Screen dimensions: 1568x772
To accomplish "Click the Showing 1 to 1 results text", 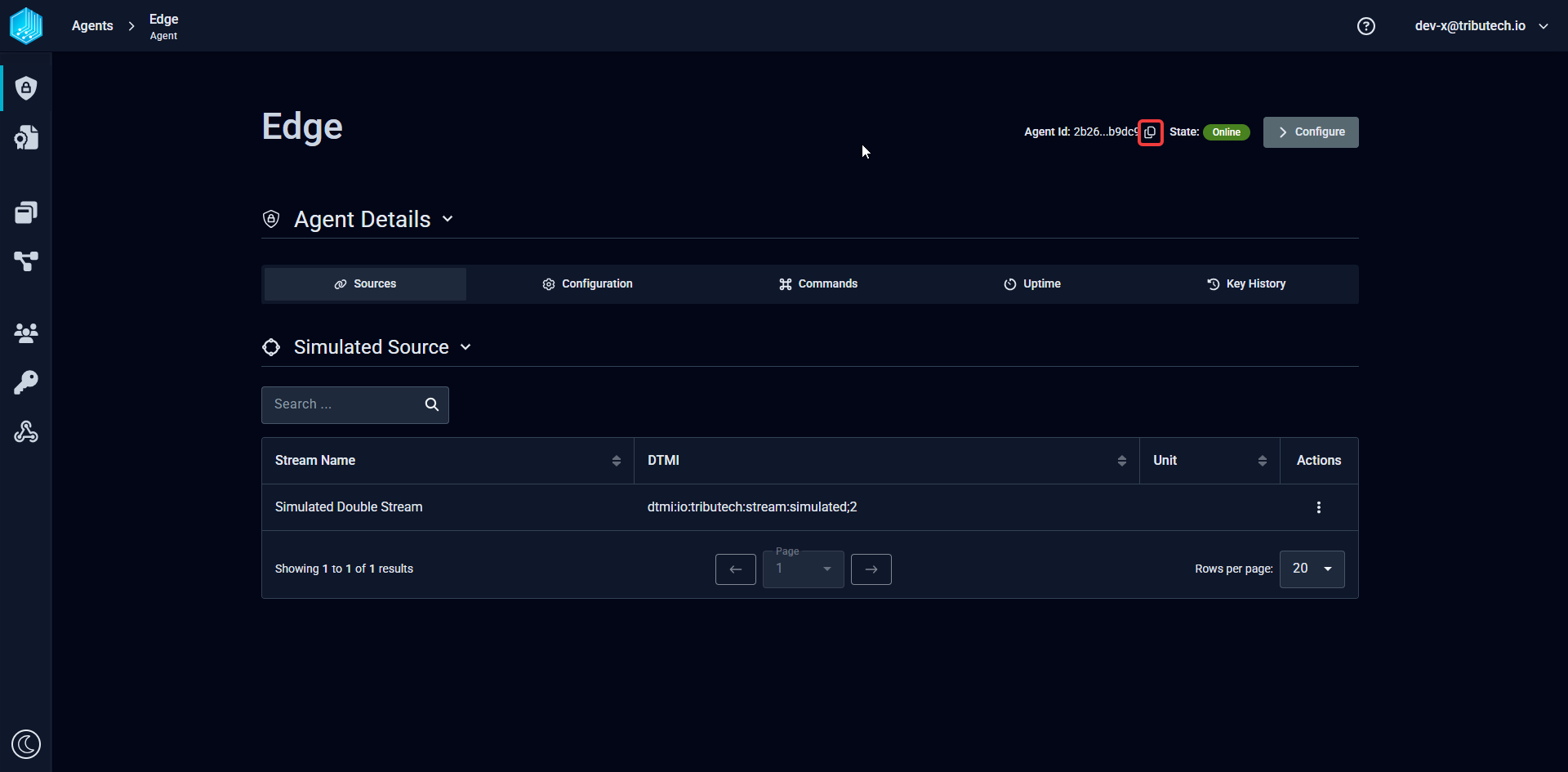I will (x=344, y=569).
